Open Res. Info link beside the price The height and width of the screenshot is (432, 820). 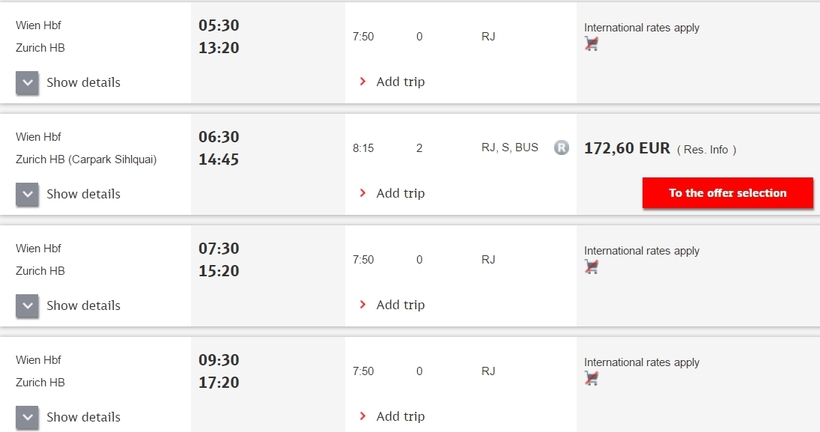(706, 150)
